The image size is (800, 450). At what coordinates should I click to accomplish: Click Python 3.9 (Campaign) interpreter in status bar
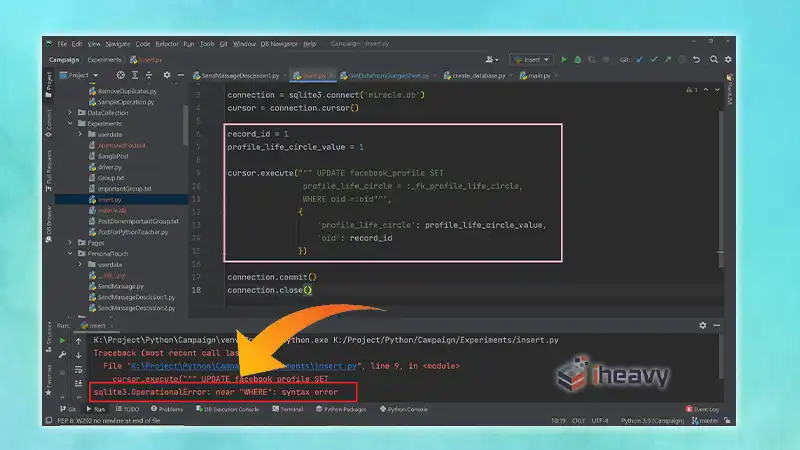pyautogui.click(x=652, y=421)
